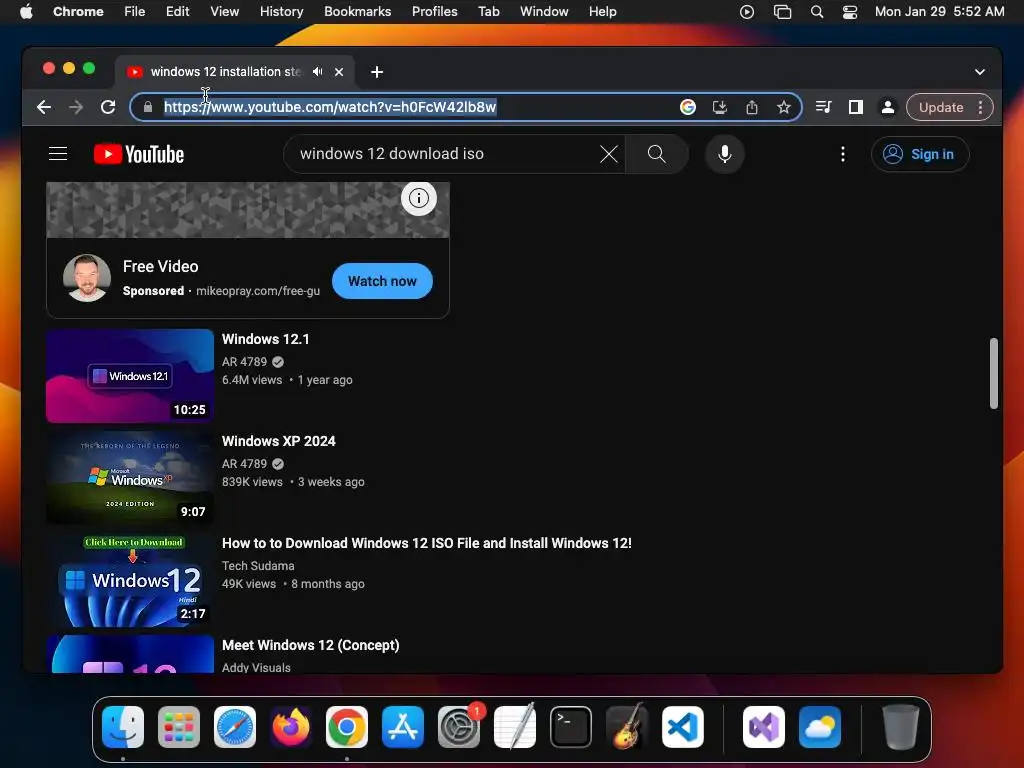Bookmark this tab with the star
Screen dimensions: 1024x768
784,107
